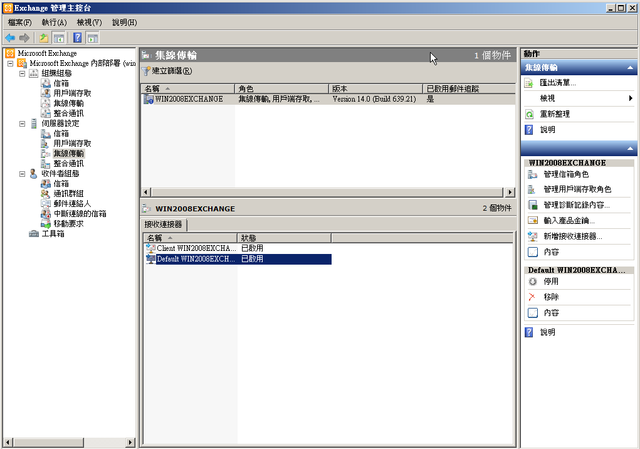Screen dimensions: 640x449
Task: Collapse the 收件者組態 tree node
Action: click(22, 174)
